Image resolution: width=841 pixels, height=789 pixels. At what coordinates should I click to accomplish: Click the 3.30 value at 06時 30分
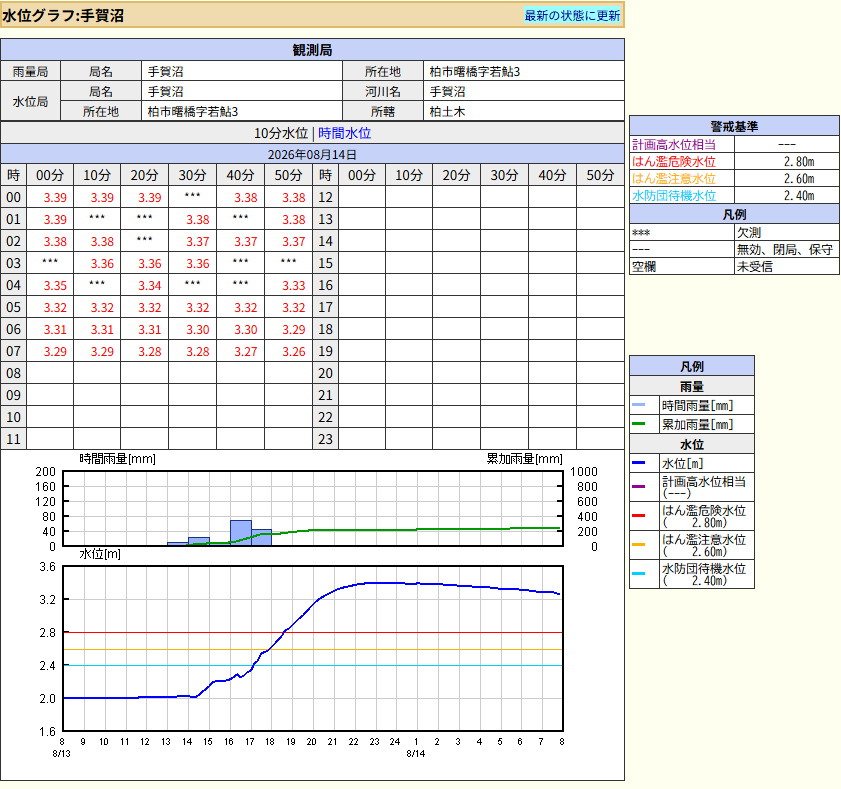198,329
